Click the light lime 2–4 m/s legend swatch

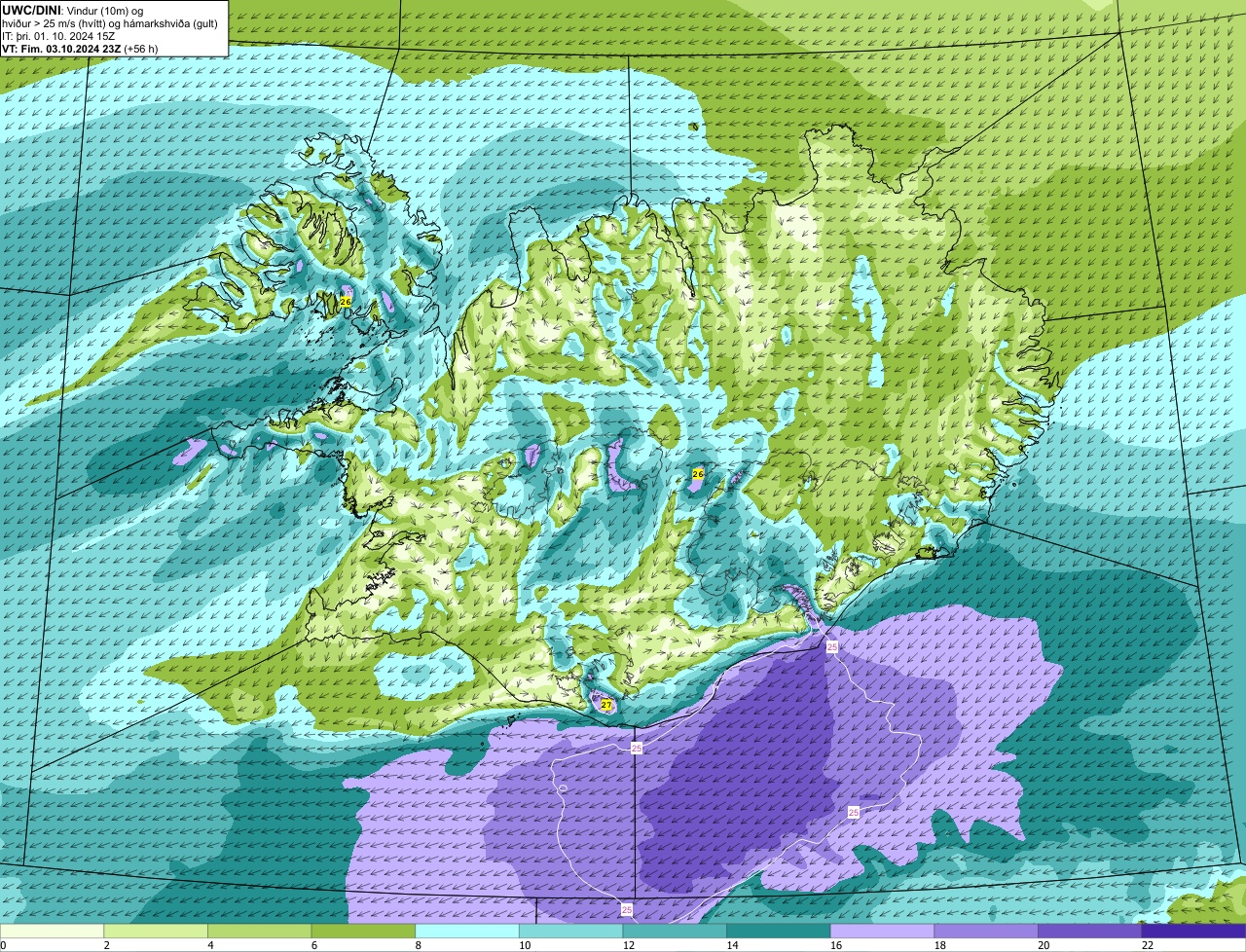156,932
